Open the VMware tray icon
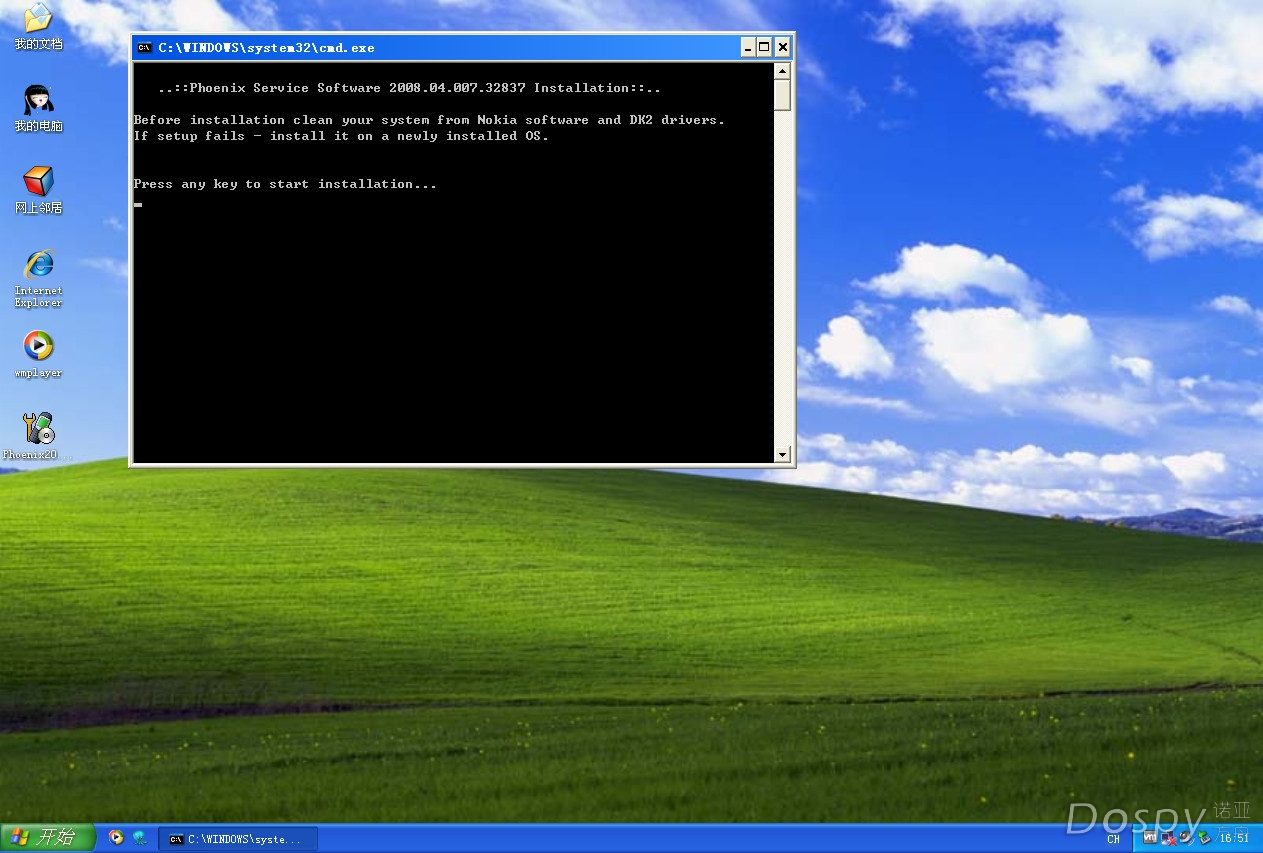The image size is (1263, 853). coord(1150,837)
